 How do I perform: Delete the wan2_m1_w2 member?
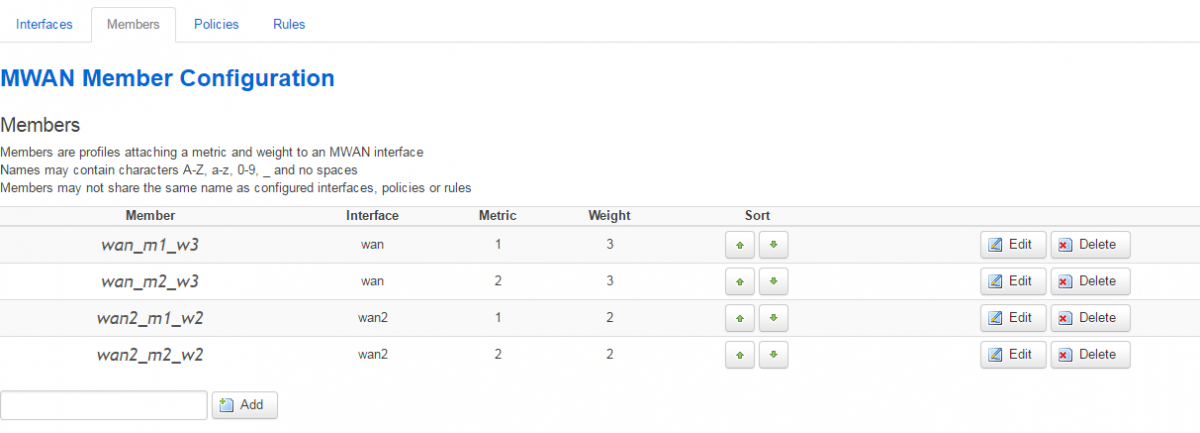1090,319
